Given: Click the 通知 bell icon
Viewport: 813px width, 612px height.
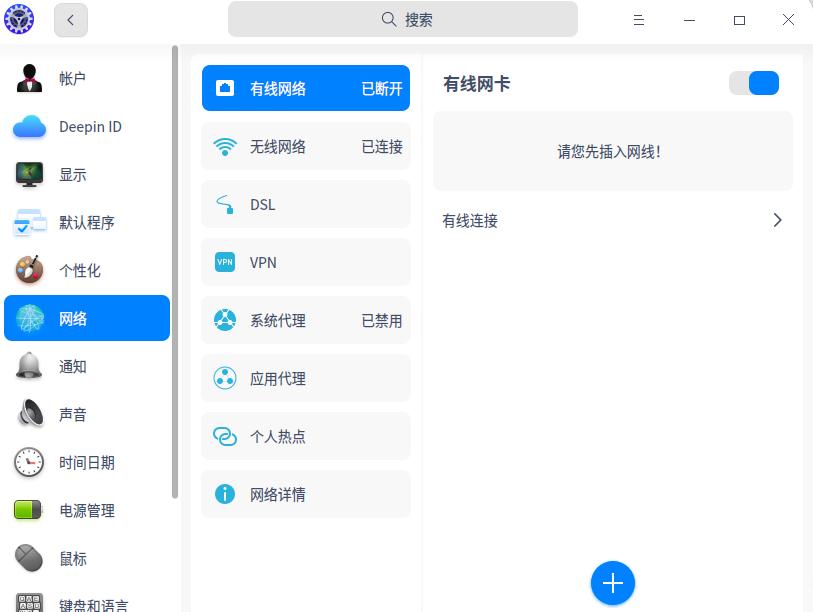Looking at the screenshot, I should (x=29, y=366).
